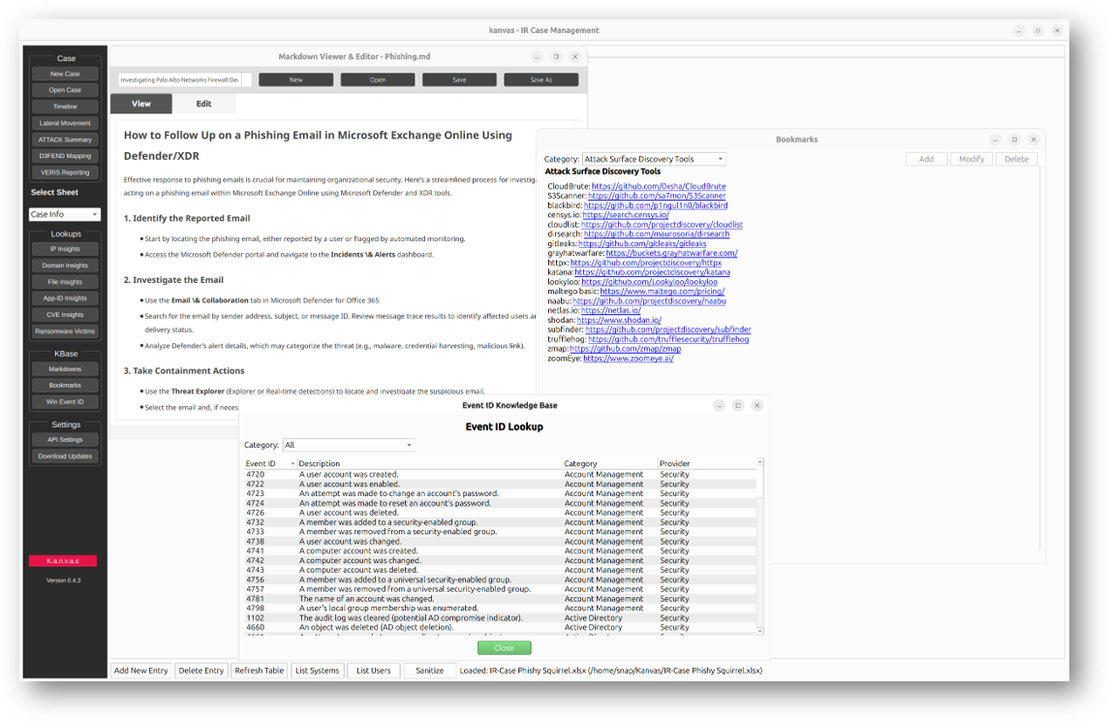Open the Ransomware Victims lookup
Viewport: 1110px width, 722px height.
64,331
